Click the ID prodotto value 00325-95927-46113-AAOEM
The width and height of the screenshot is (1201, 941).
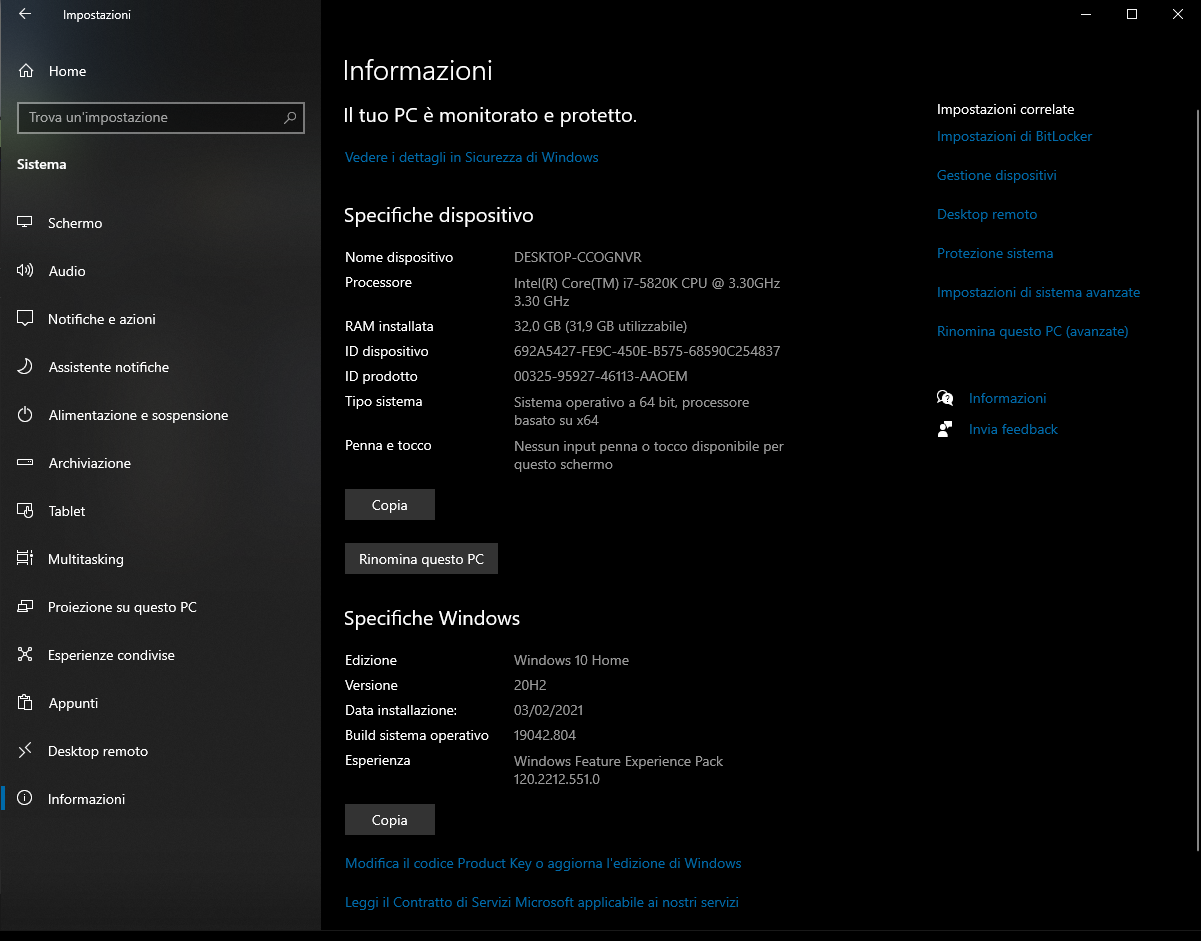point(601,376)
